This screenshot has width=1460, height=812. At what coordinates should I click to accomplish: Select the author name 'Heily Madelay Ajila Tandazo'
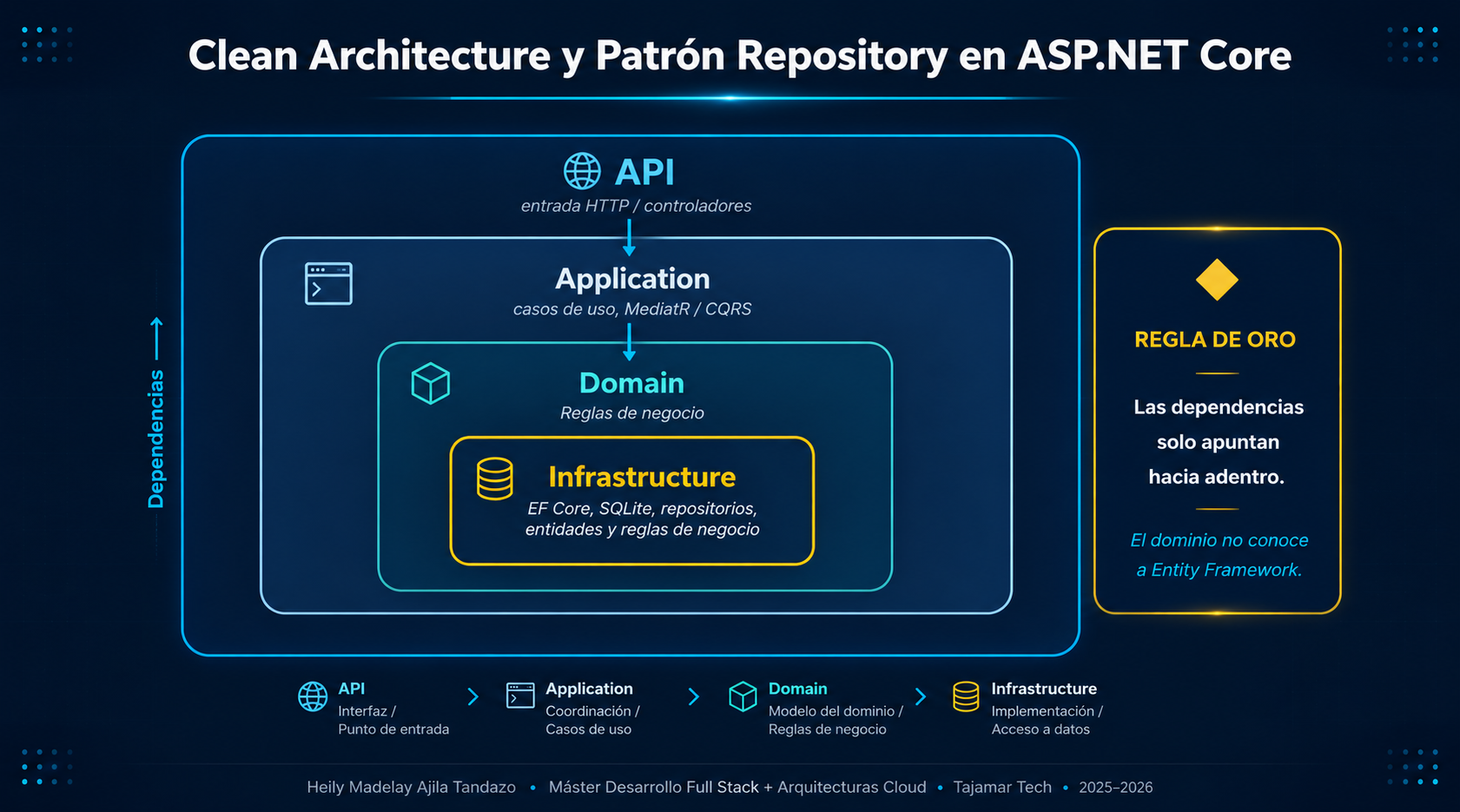[x=411, y=788]
